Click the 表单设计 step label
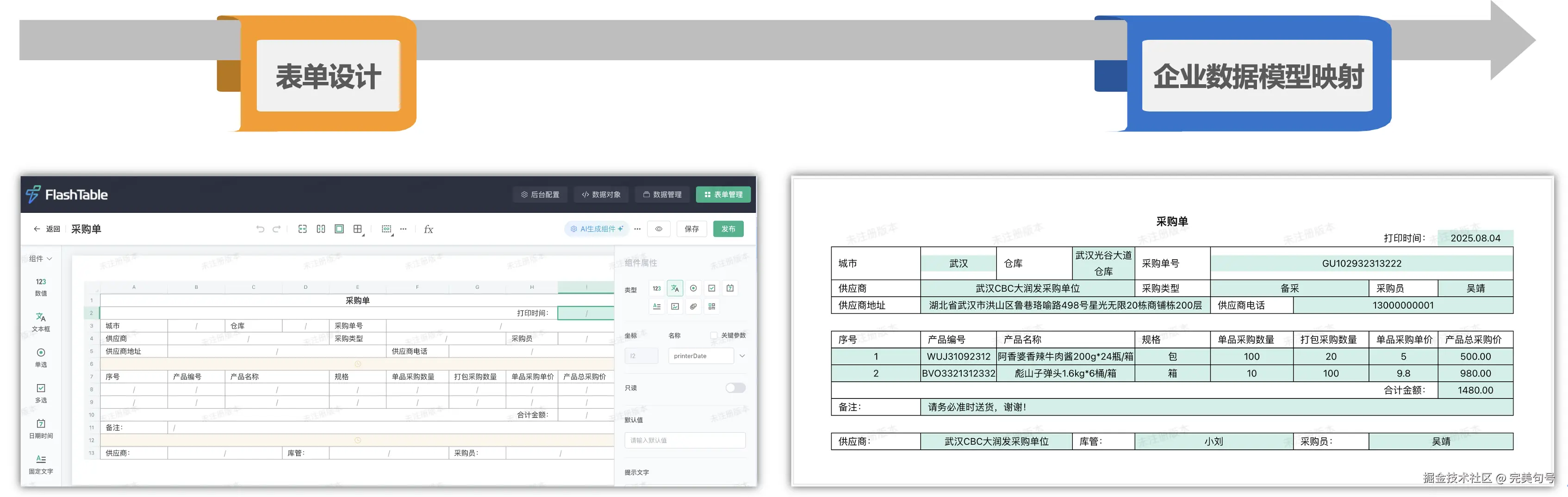 (x=329, y=76)
